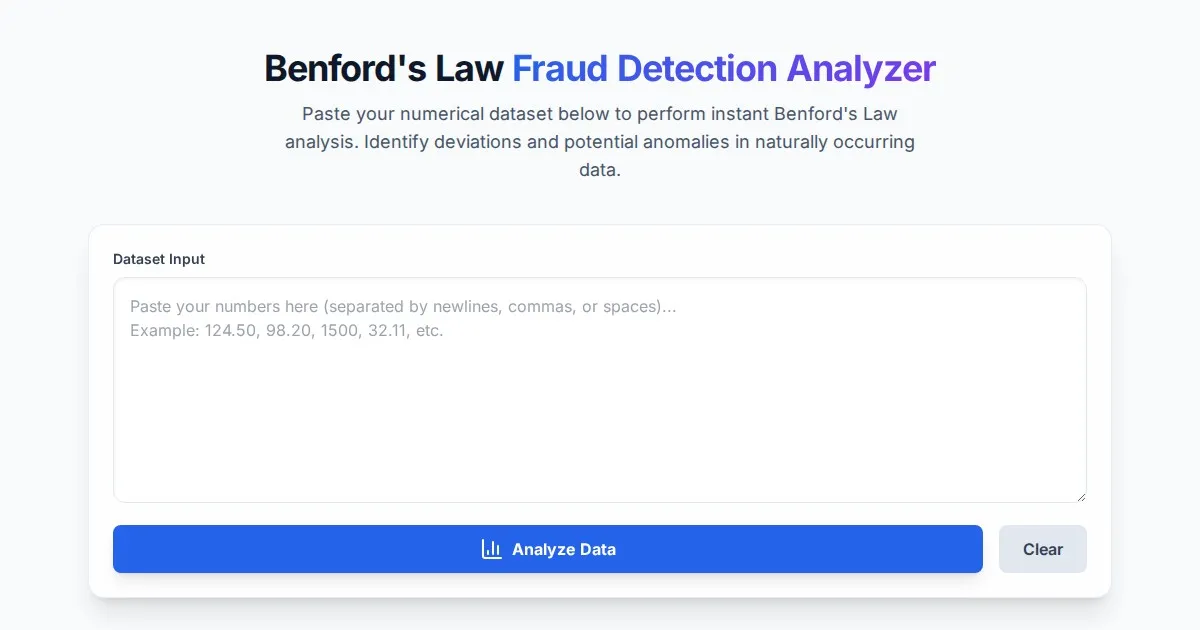Click the bar chart icon on Analyze button
The image size is (1200, 630).
[491, 549]
